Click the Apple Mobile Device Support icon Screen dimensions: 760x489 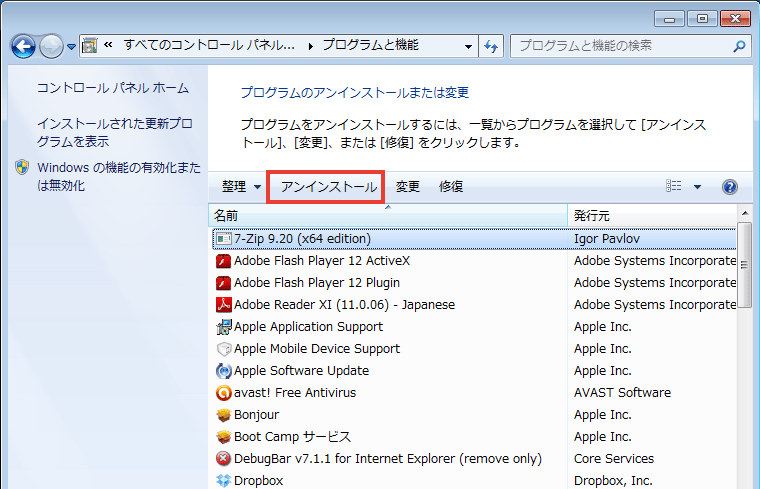[223, 349]
